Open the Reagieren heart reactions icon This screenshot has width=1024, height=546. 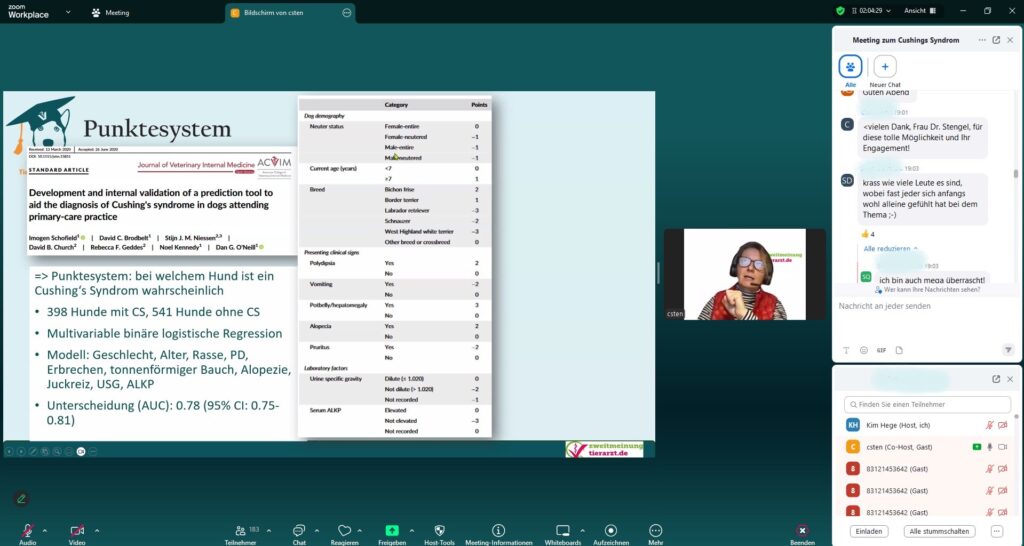[x=344, y=529]
